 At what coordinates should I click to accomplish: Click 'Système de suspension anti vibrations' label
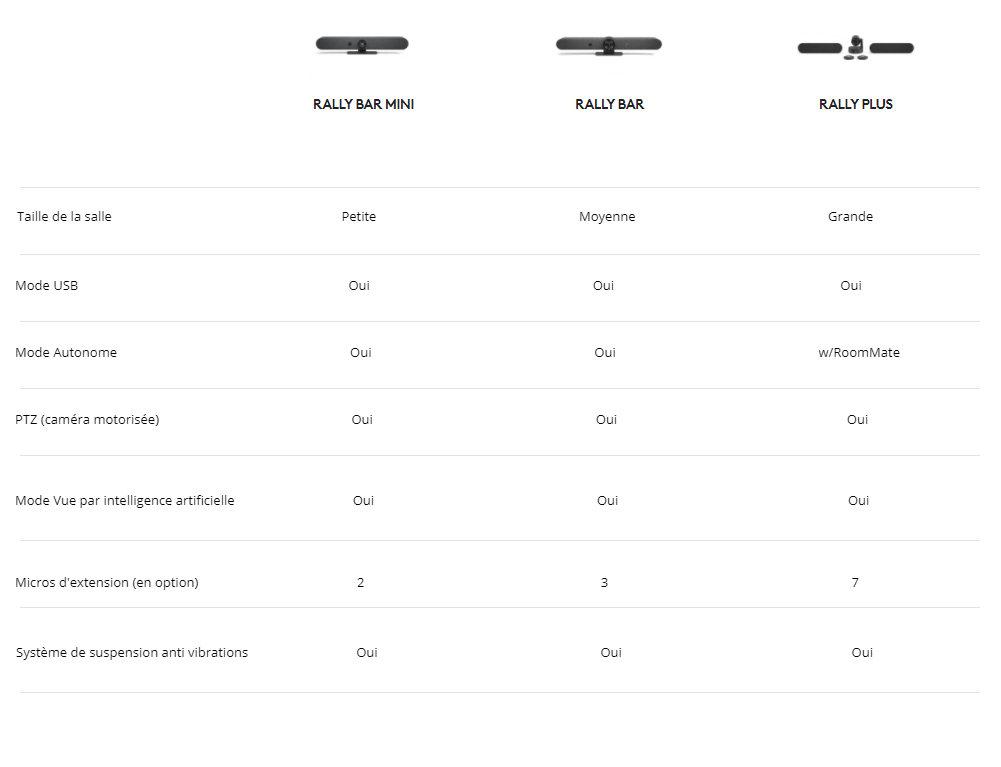coord(132,653)
